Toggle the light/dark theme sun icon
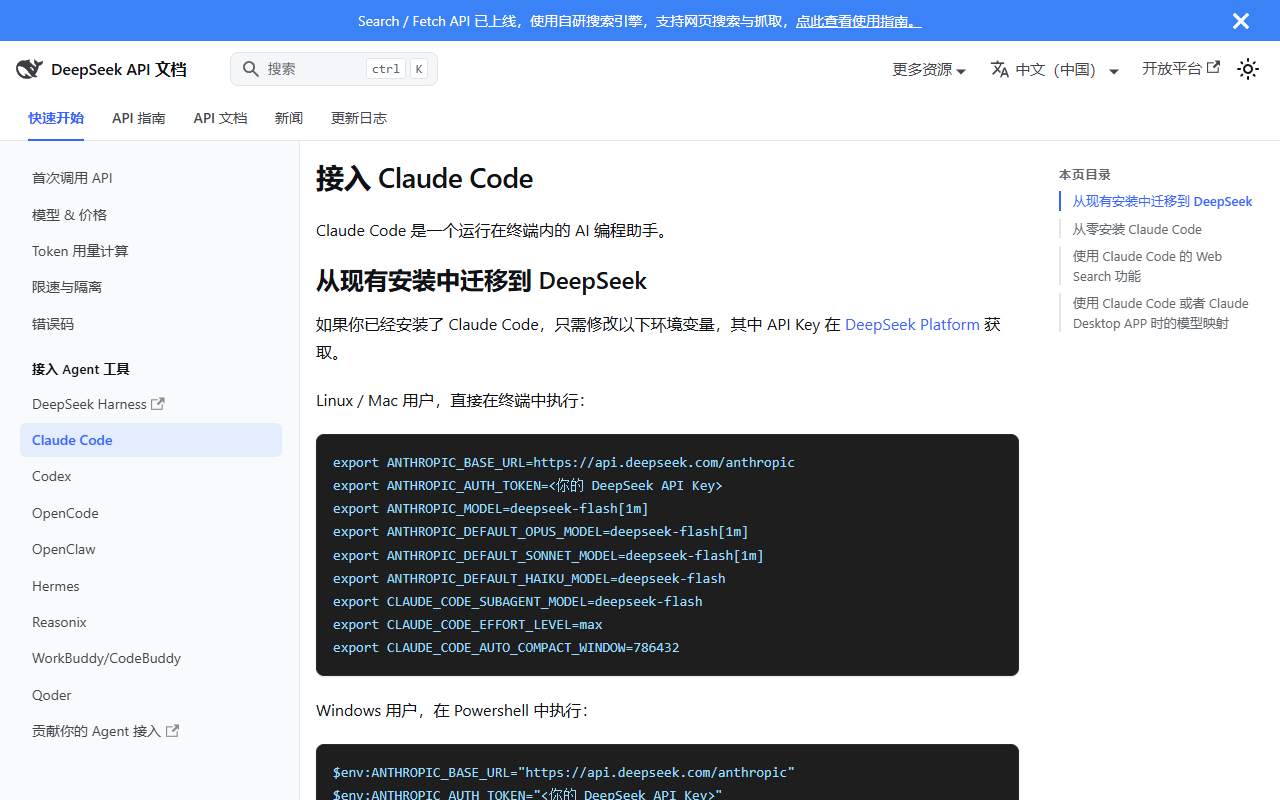Image resolution: width=1280 pixels, height=800 pixels. 1247,69
